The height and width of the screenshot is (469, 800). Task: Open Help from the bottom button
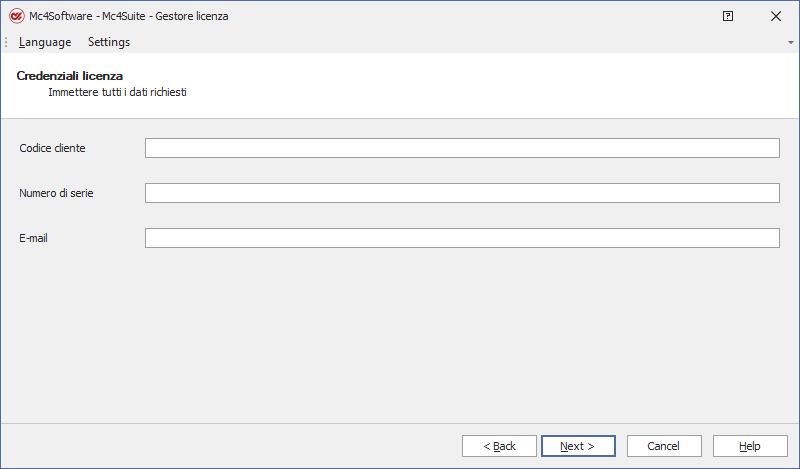(749, 446)
